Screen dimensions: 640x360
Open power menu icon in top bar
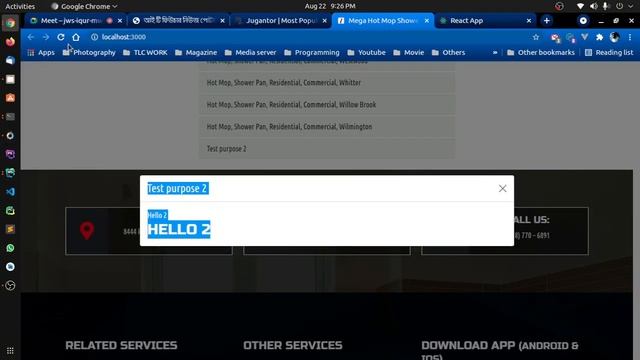point(619,6)
